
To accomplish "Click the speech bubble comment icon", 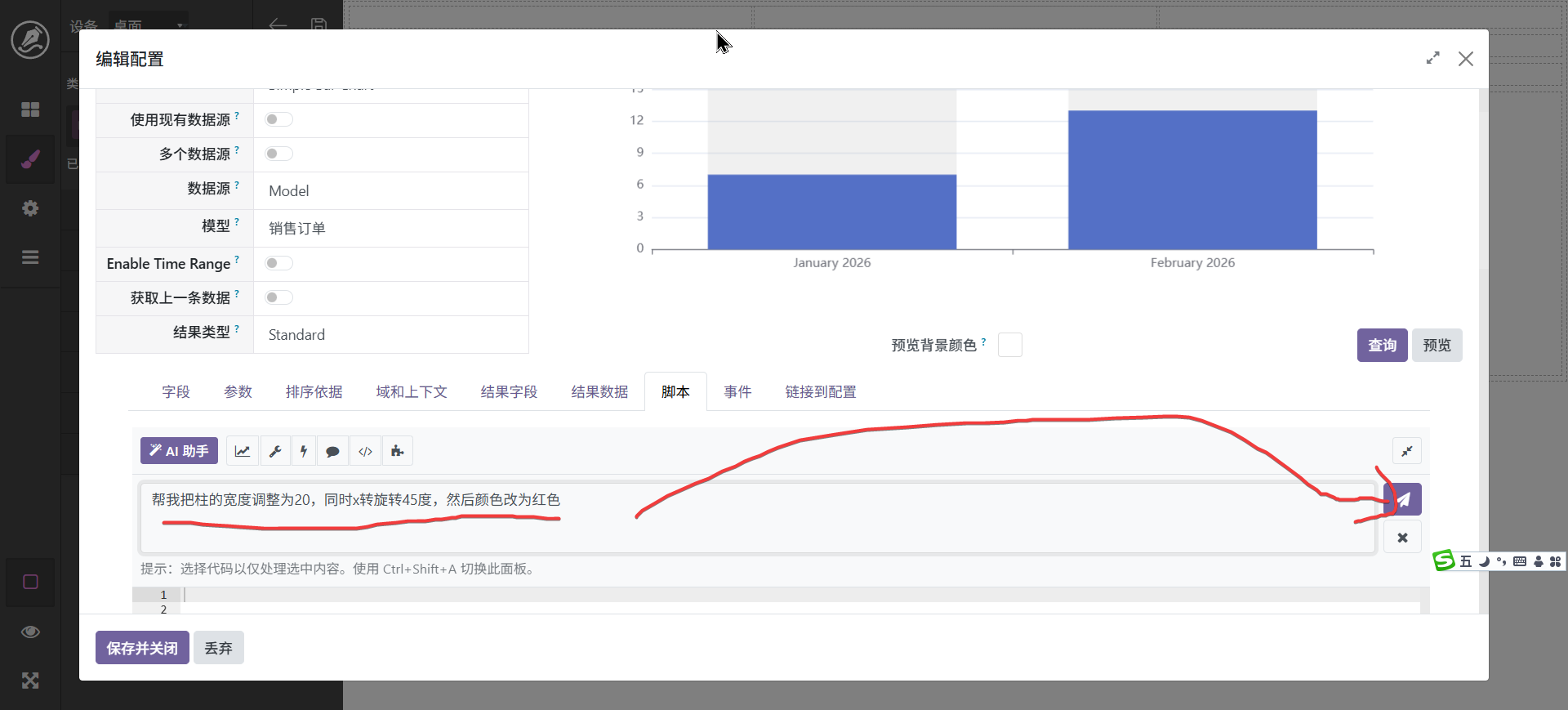I will tap(332, 451).
